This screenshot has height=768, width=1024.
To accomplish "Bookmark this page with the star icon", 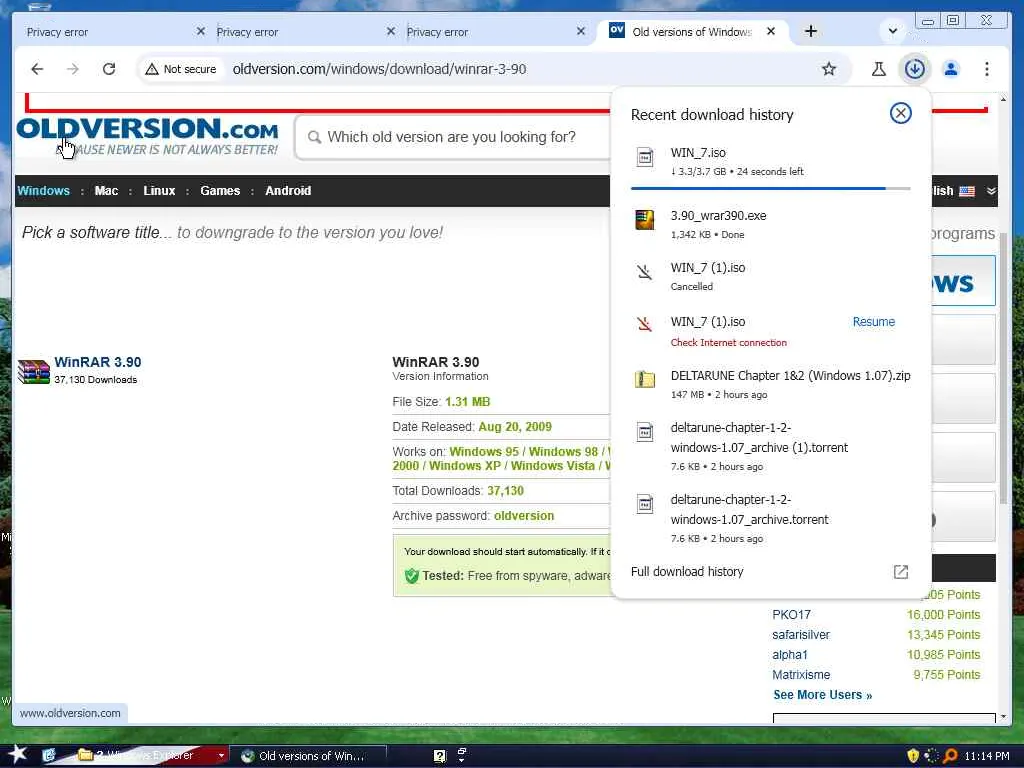I will click(x=829, y=69).
